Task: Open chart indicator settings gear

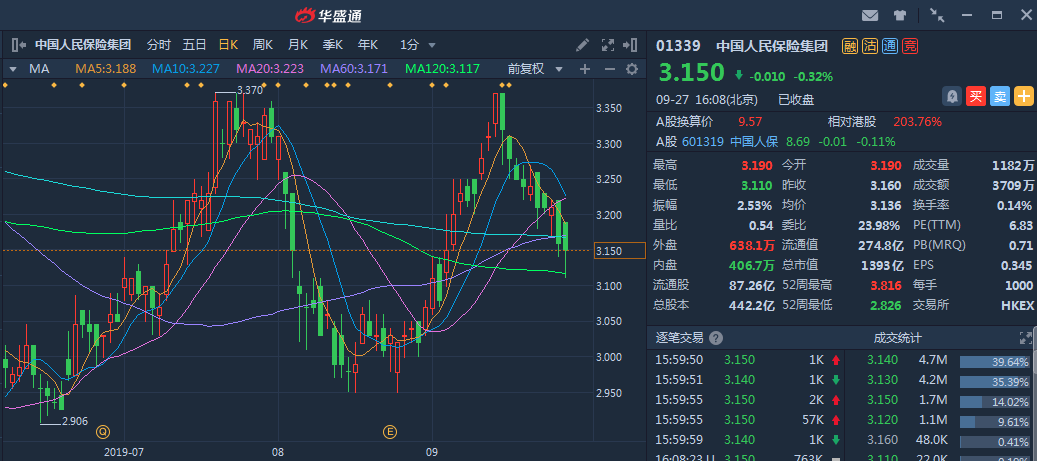Action: (631, 69)
